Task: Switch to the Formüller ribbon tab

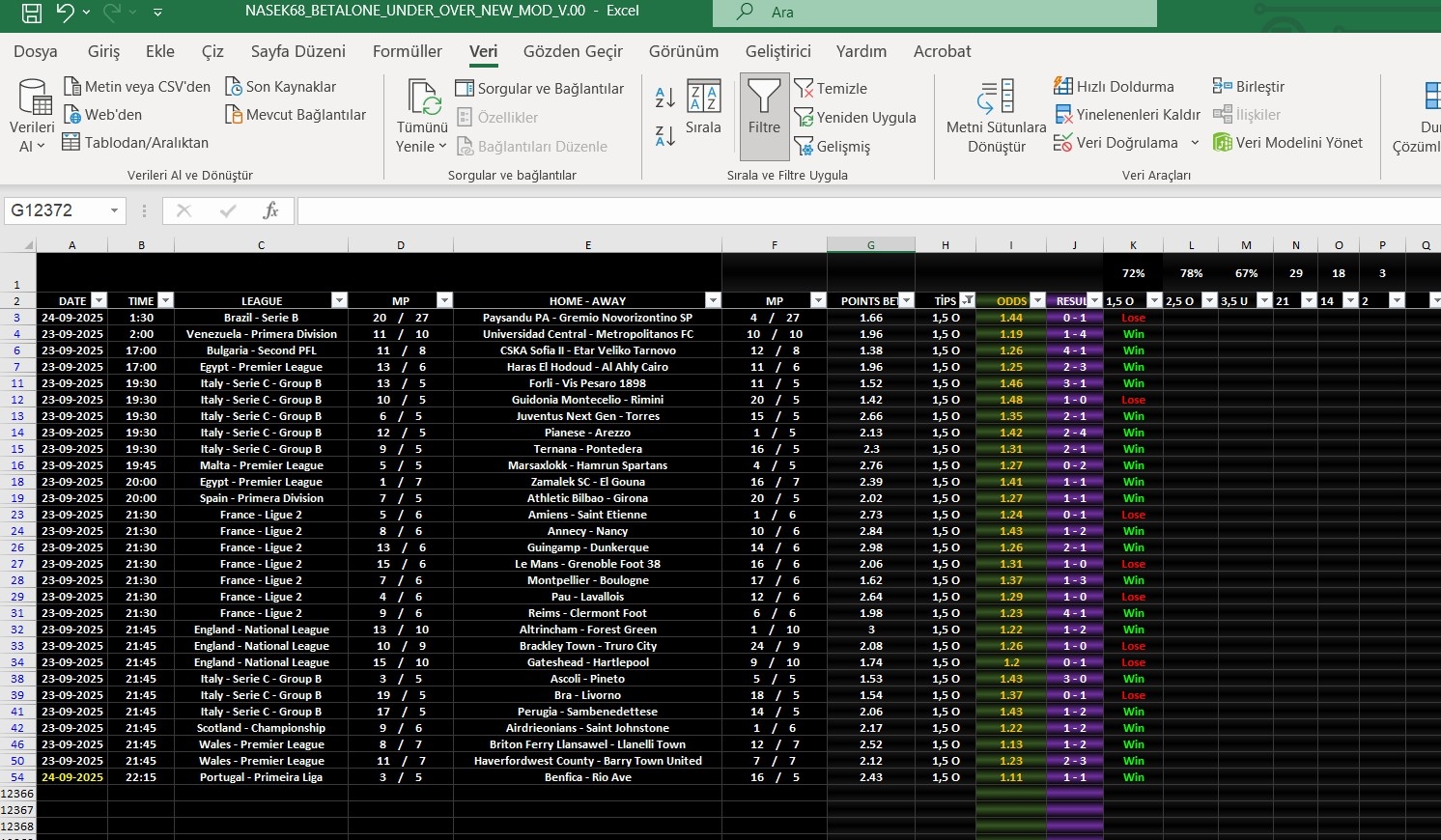Action: pyautogui.click(x=407, y=51)
